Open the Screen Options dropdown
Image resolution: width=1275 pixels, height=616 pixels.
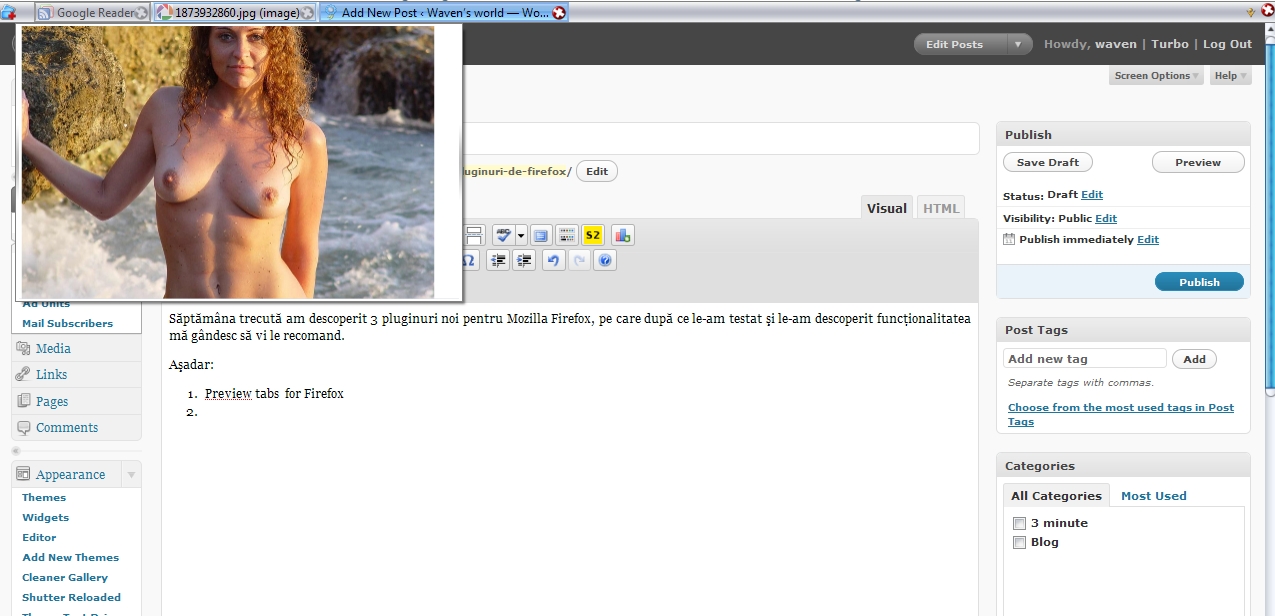(1156, 76)
